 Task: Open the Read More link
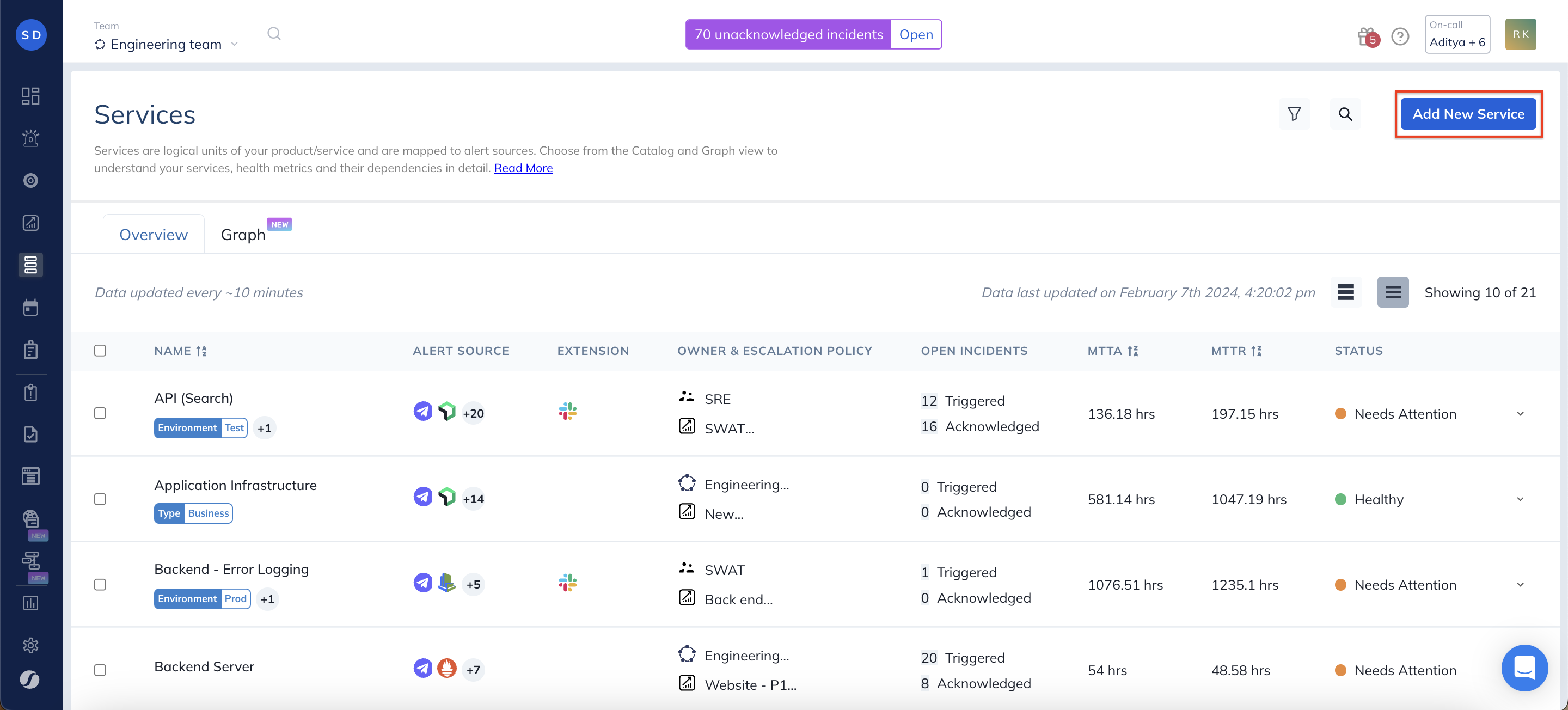pyautogui.click(x=523, y=168)
